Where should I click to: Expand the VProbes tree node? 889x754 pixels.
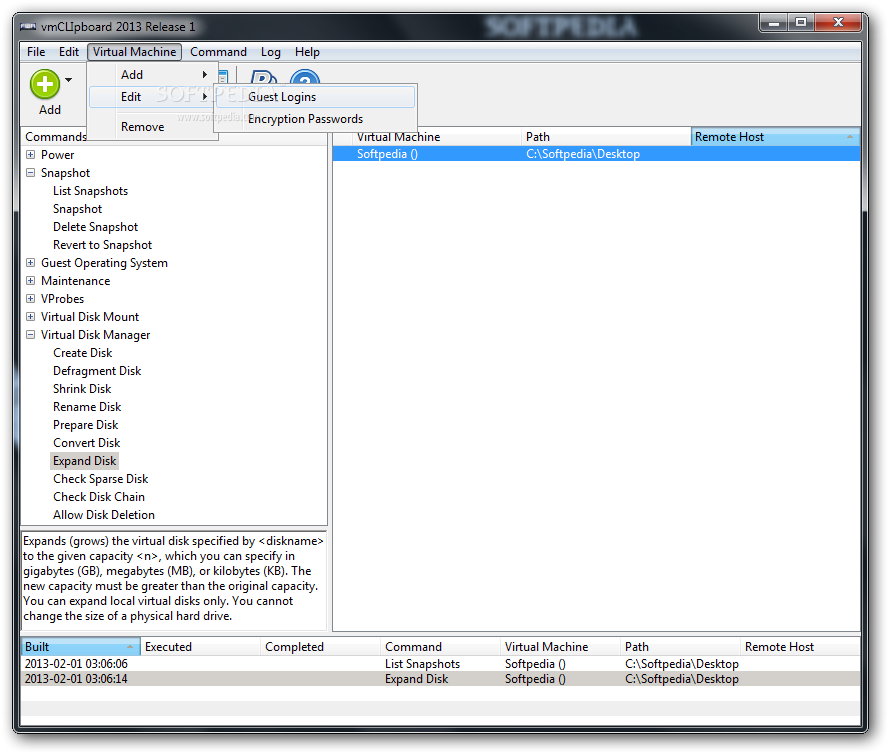pyautogui.click(x=31, y=299)
